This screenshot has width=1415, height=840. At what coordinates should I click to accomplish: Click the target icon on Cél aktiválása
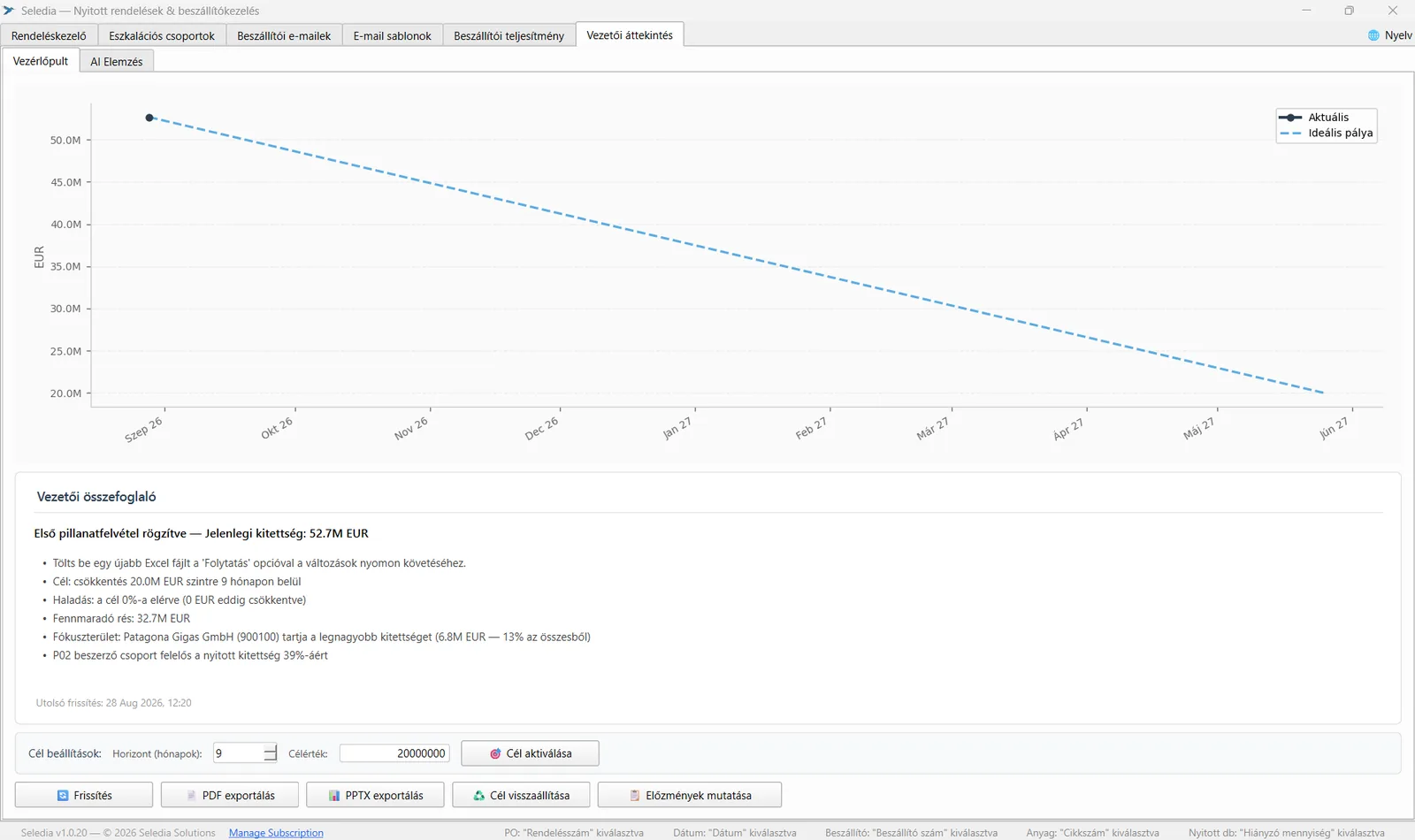click(x=495, y=754)
